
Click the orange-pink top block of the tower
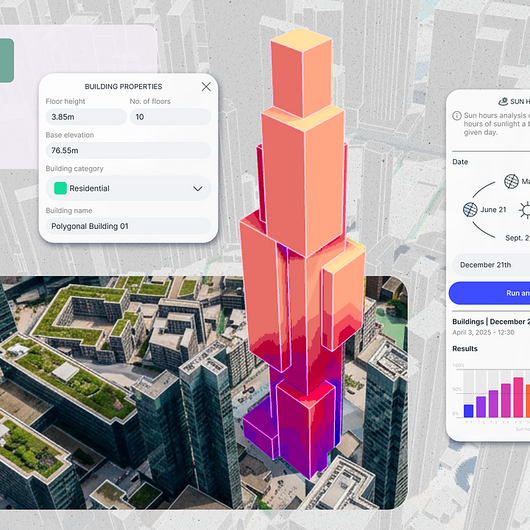coord(301,73)
